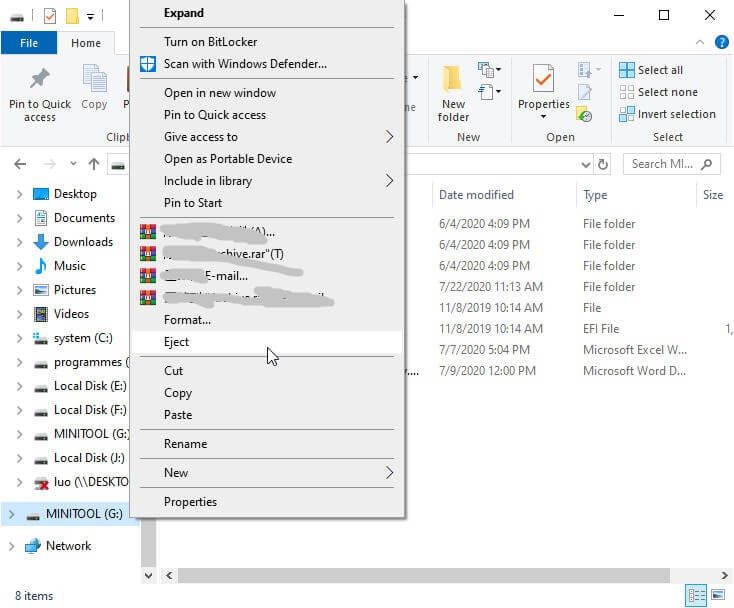The height and width of the screenshot is (608, 734).
Task: Open the File tab
Action: pos(29,43)
